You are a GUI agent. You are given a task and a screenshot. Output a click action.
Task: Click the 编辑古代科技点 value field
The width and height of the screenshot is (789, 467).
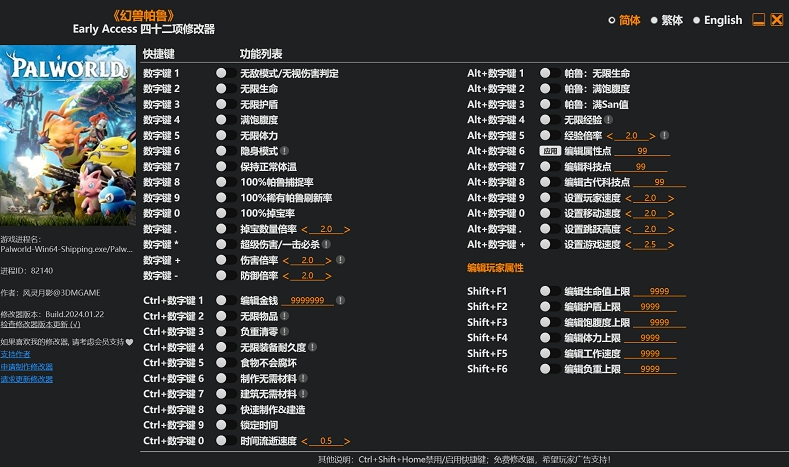[x=659, y=182]
